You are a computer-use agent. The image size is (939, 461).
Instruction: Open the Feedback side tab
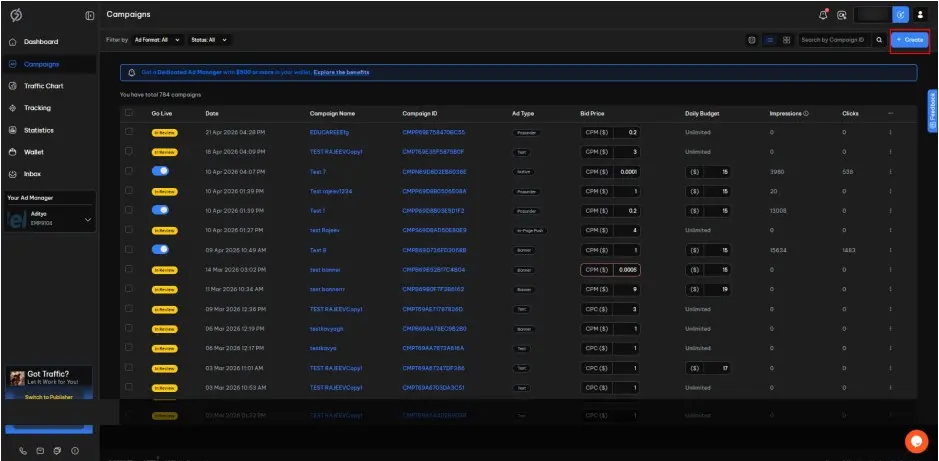(x=932, y=111)
